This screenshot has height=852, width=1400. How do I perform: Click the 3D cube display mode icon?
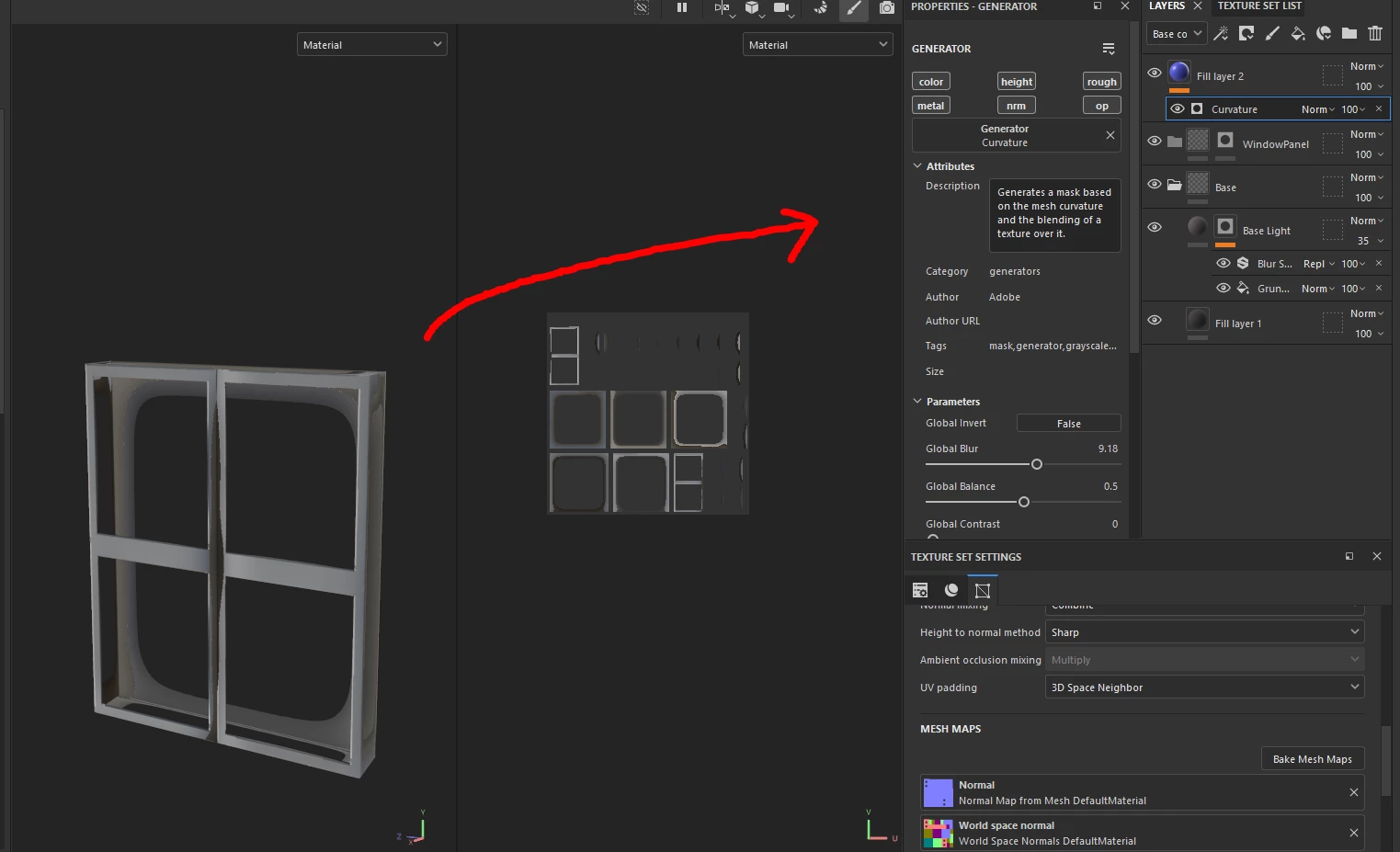[x=752, y=7]
